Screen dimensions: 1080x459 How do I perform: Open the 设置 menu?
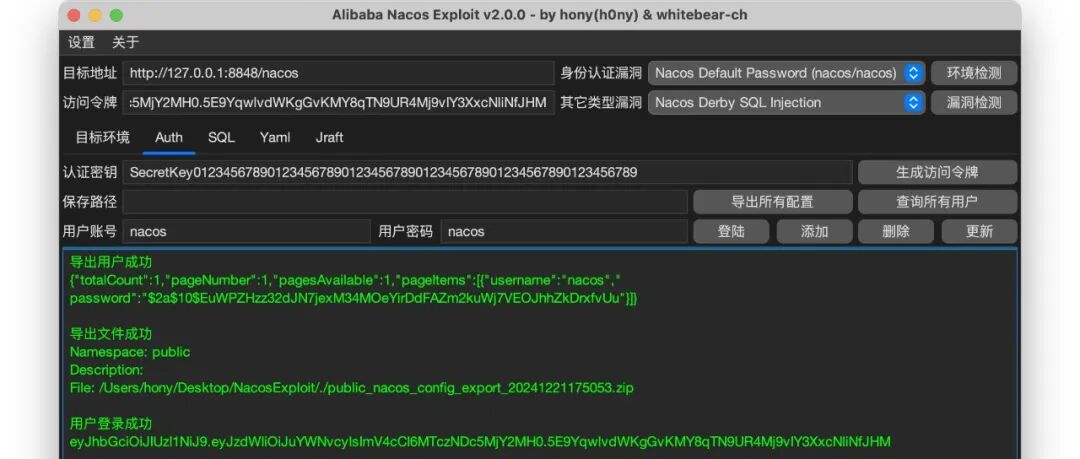pos(81,42)
